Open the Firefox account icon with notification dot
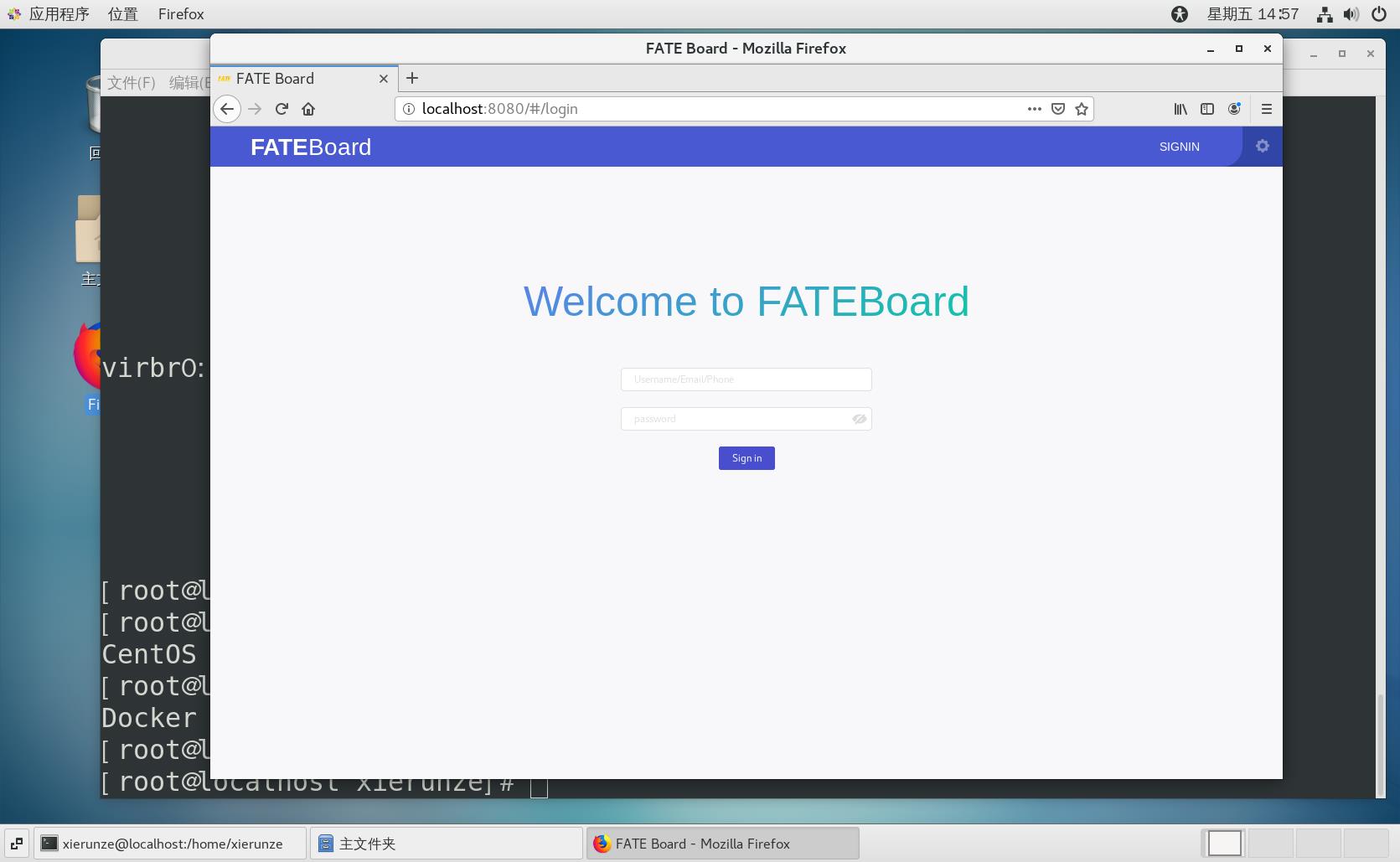Viewport: 1400px width, 862px height. [1233, 109]
